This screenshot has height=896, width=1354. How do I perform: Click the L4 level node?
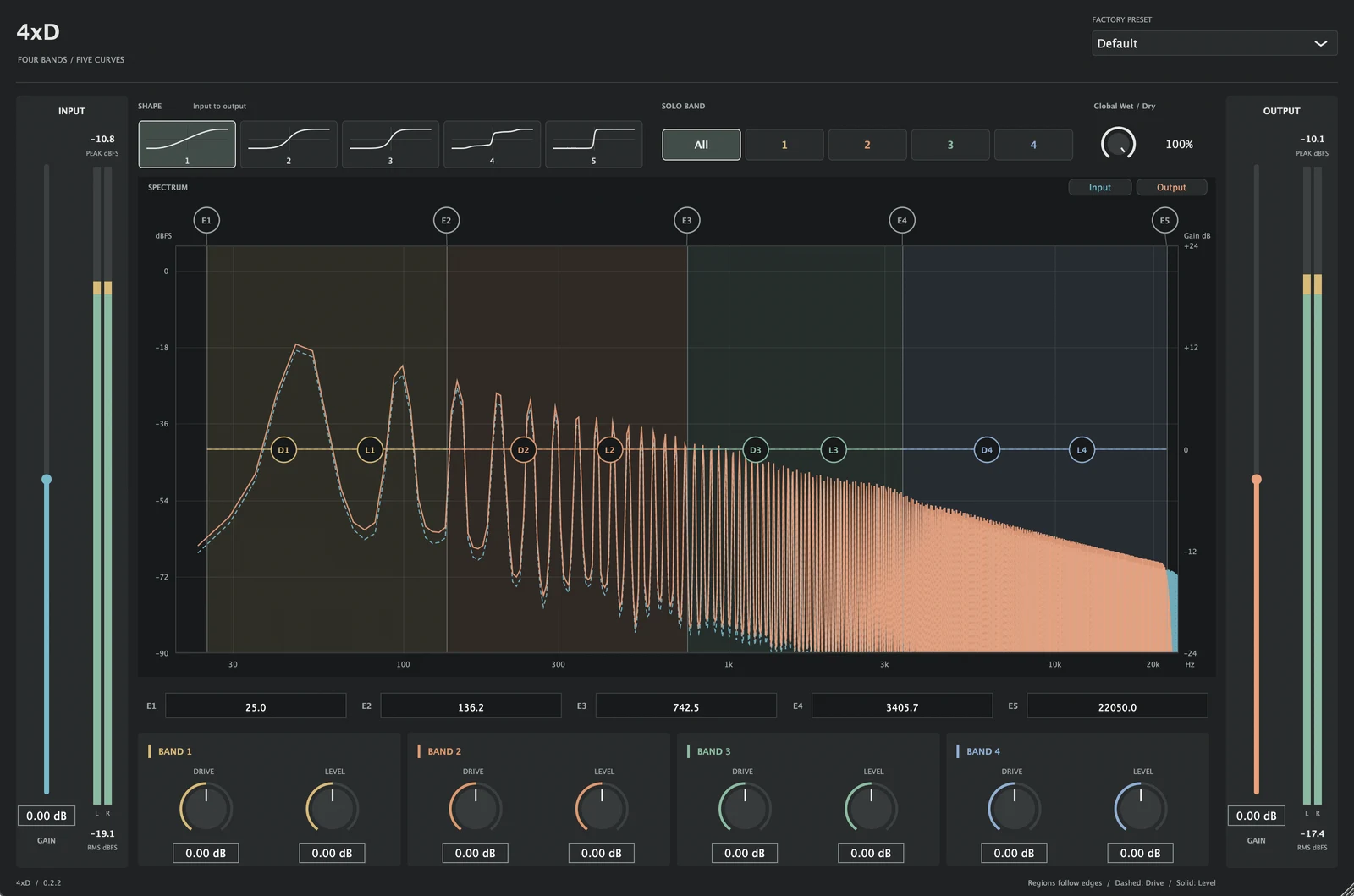1082,450
